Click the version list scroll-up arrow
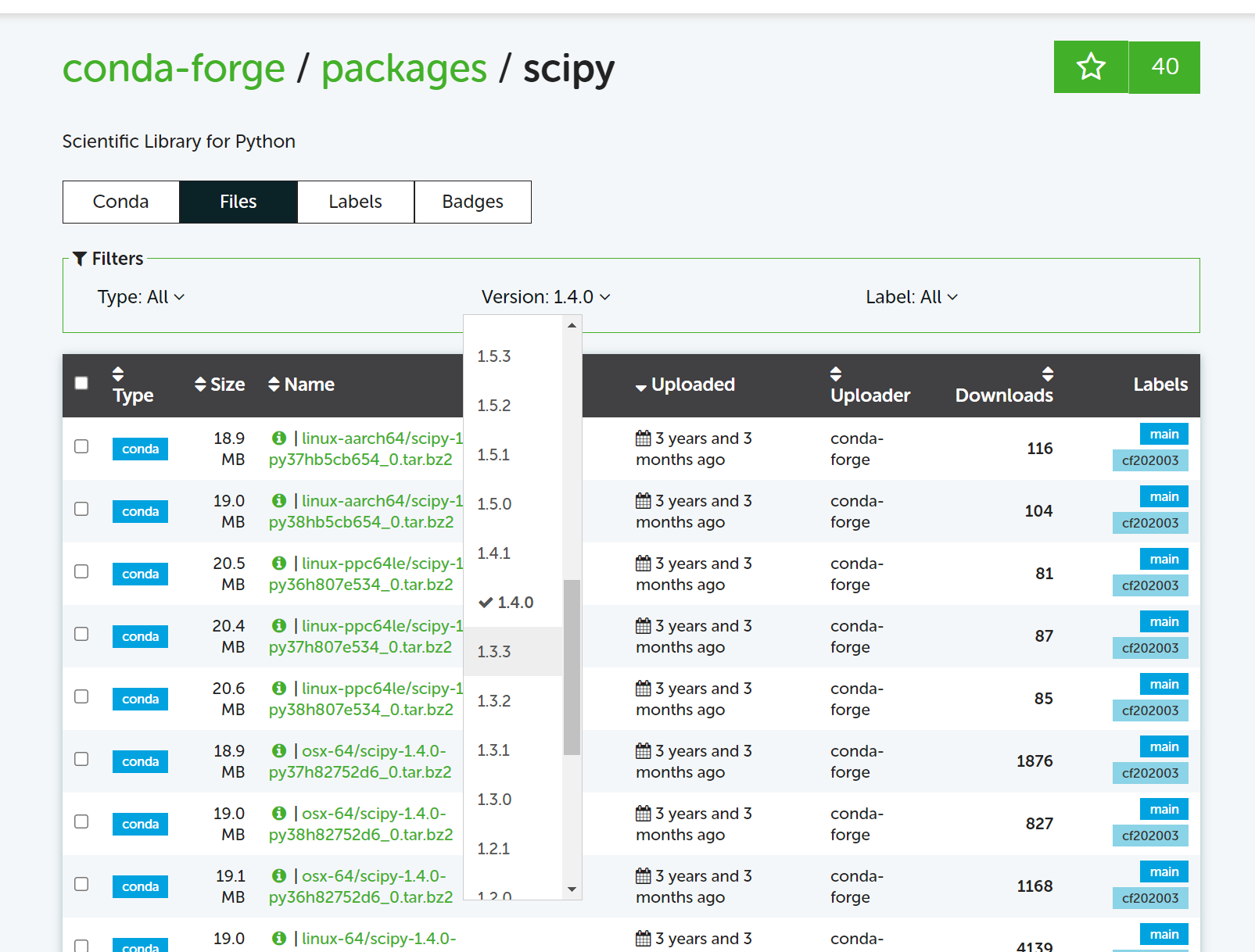 coord(572,325)
